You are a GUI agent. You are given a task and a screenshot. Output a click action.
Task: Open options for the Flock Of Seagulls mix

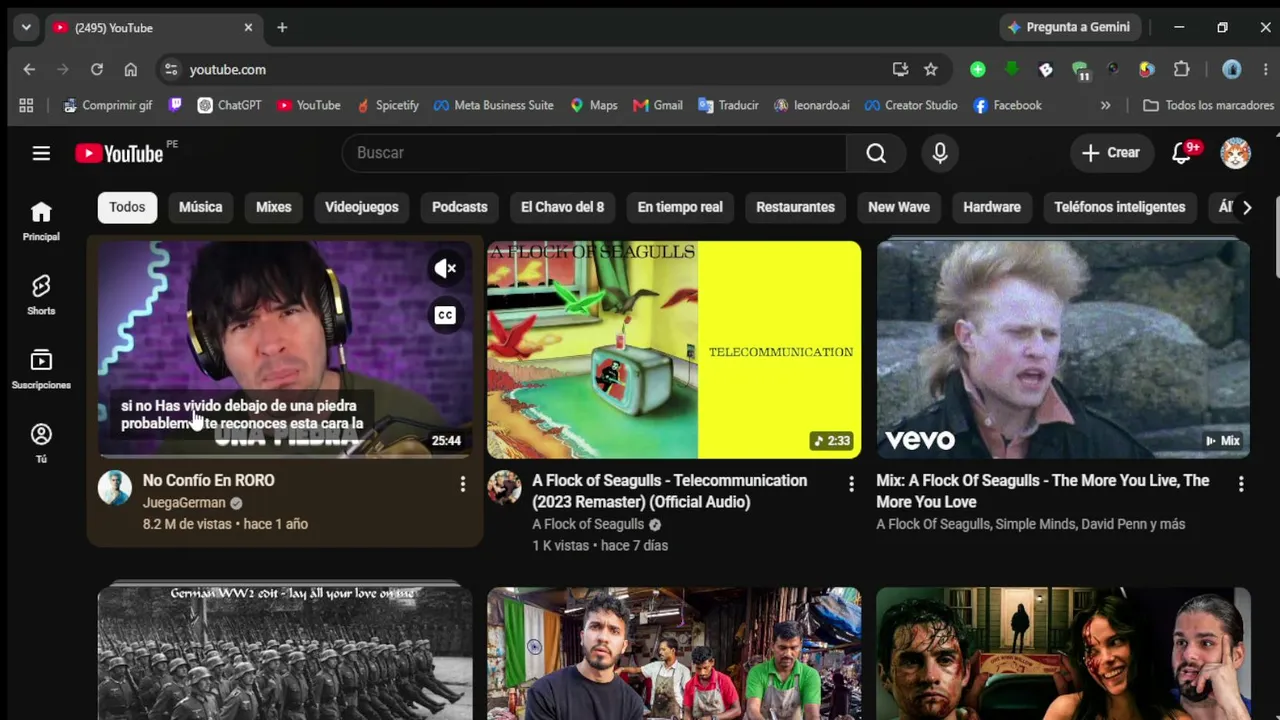tap(1241, 484)
